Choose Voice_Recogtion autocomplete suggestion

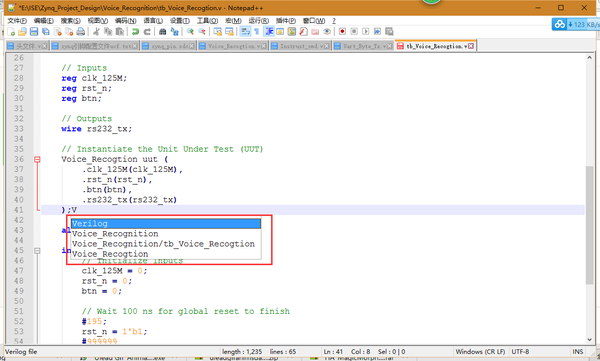point(166,254)
